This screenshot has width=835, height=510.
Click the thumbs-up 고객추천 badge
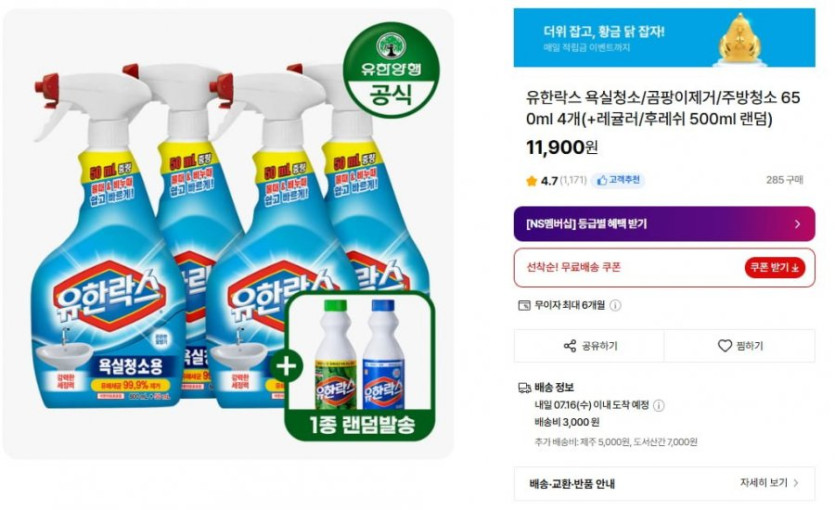click(x=618, y=180)
